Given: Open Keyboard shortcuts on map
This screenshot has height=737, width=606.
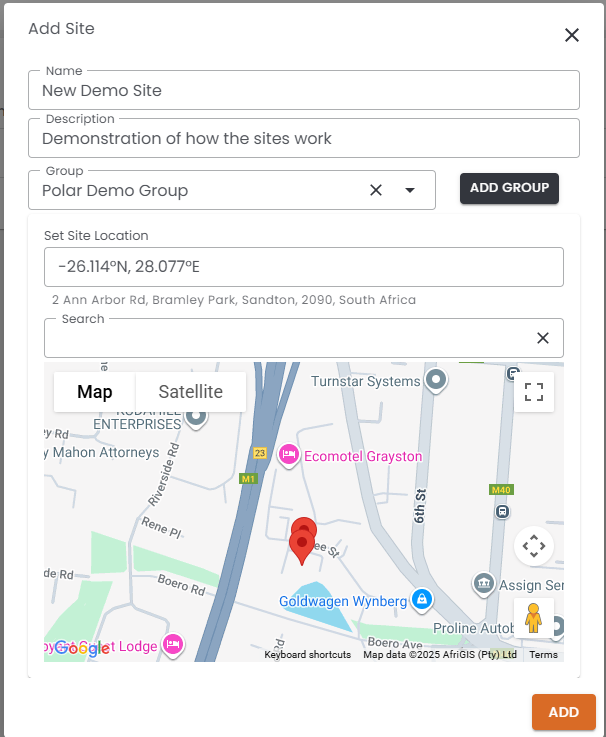Looking at the screenshot, I should (x=307, y=655).
